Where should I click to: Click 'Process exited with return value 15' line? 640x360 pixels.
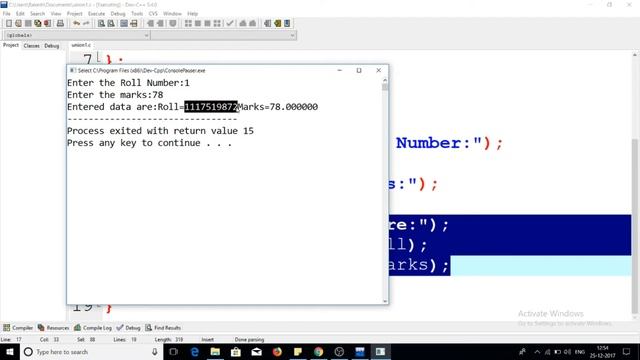160,131
